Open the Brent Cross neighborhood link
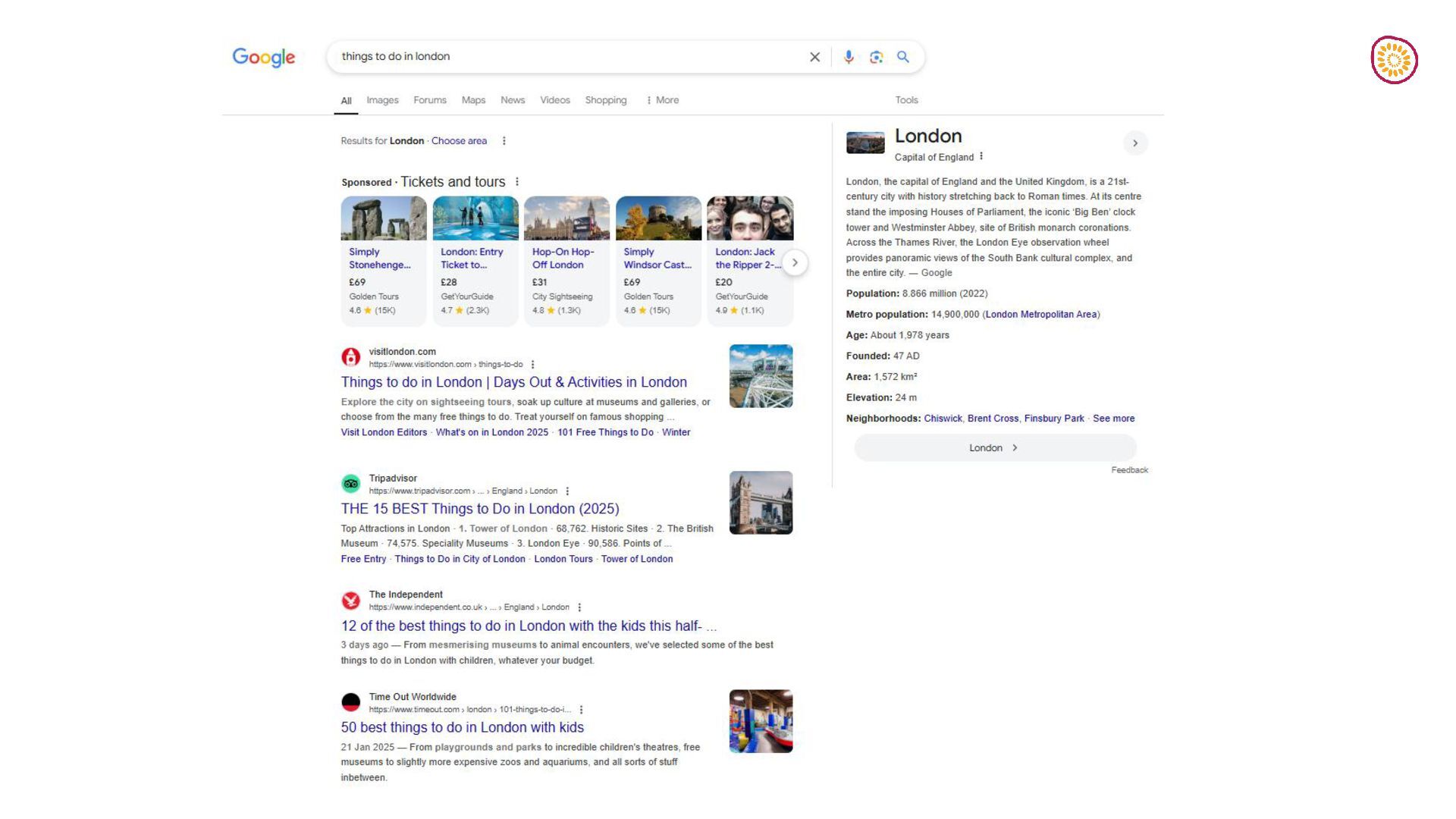 [x=993, y=419]
